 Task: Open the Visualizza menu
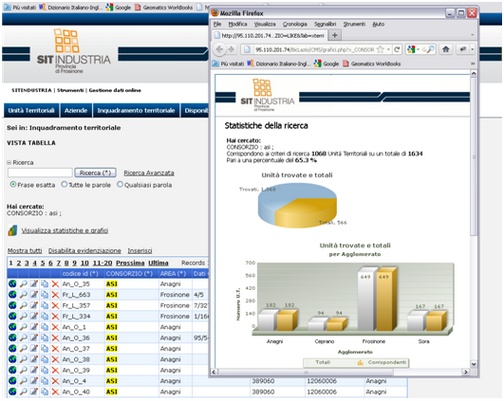pos(265,24)
